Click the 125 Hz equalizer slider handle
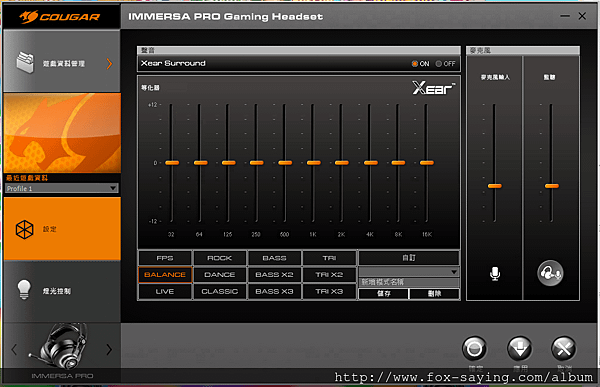 click(x=228, y=163)
